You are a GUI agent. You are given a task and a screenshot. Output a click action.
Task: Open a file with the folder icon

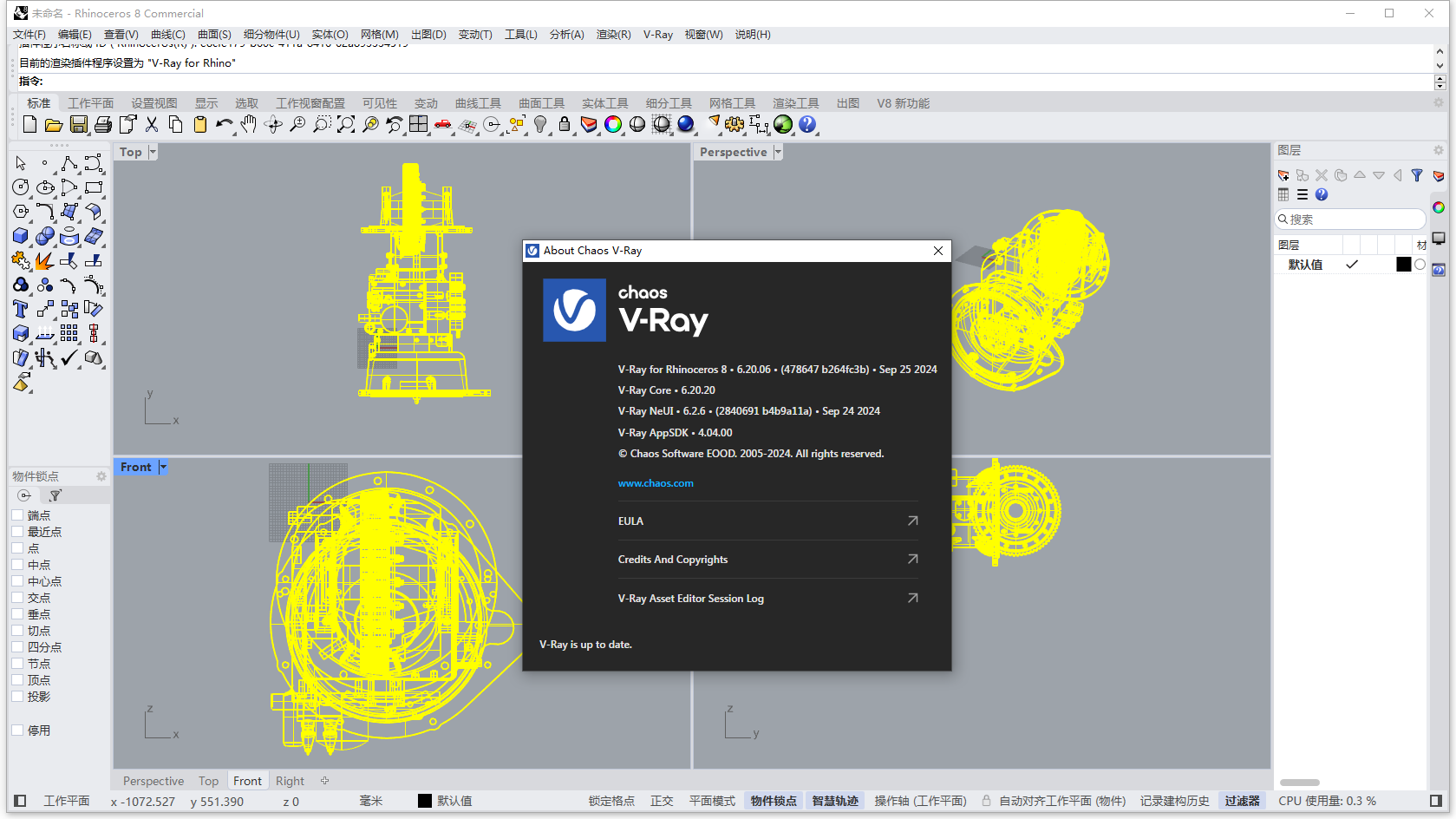click(54, 124)
